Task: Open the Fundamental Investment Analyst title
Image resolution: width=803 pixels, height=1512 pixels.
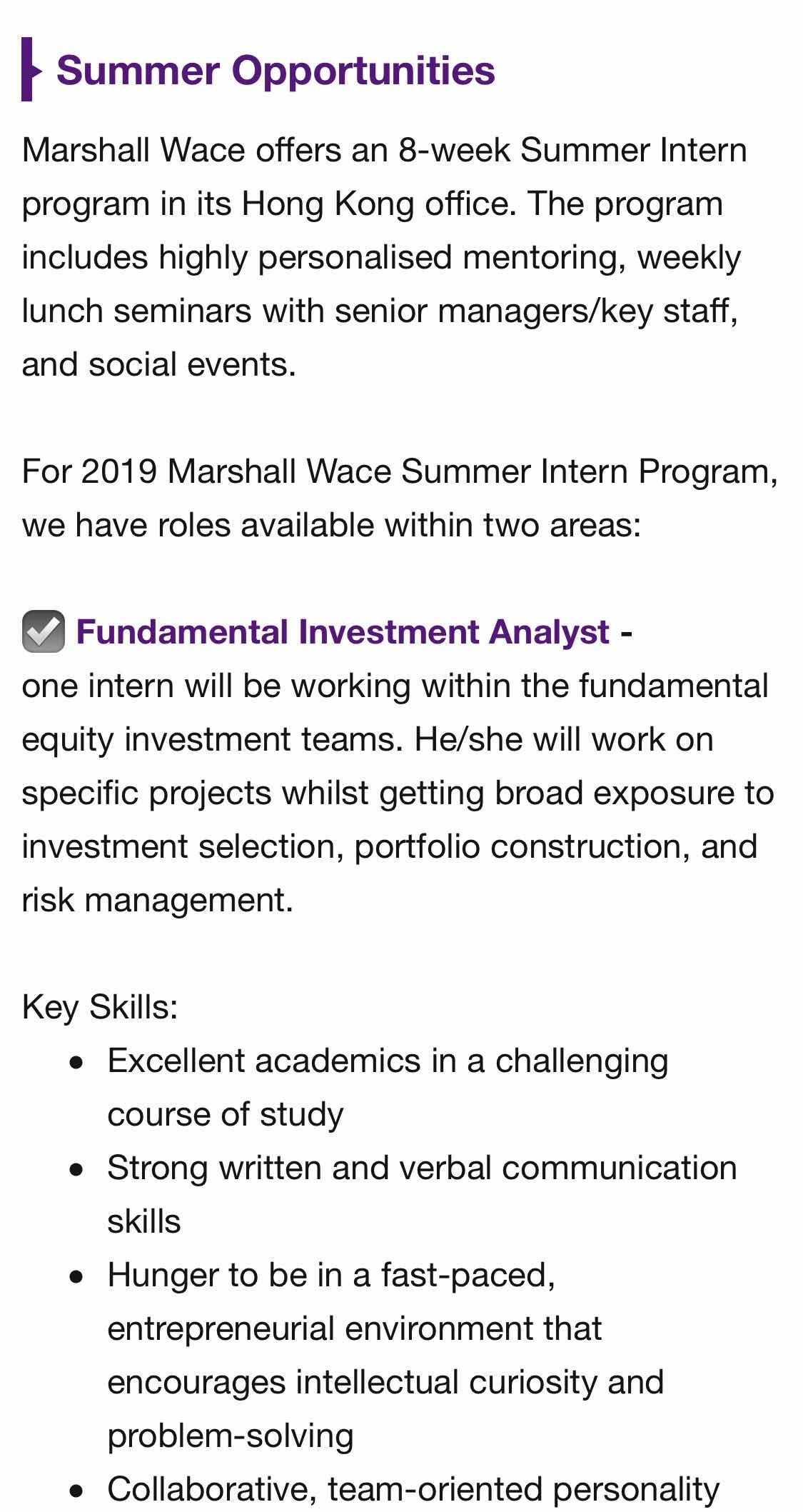Action: [343, 632]
